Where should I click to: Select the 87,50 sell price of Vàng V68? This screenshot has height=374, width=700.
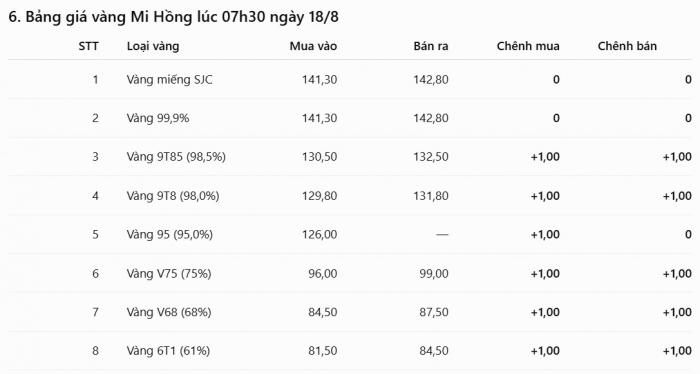434,312
